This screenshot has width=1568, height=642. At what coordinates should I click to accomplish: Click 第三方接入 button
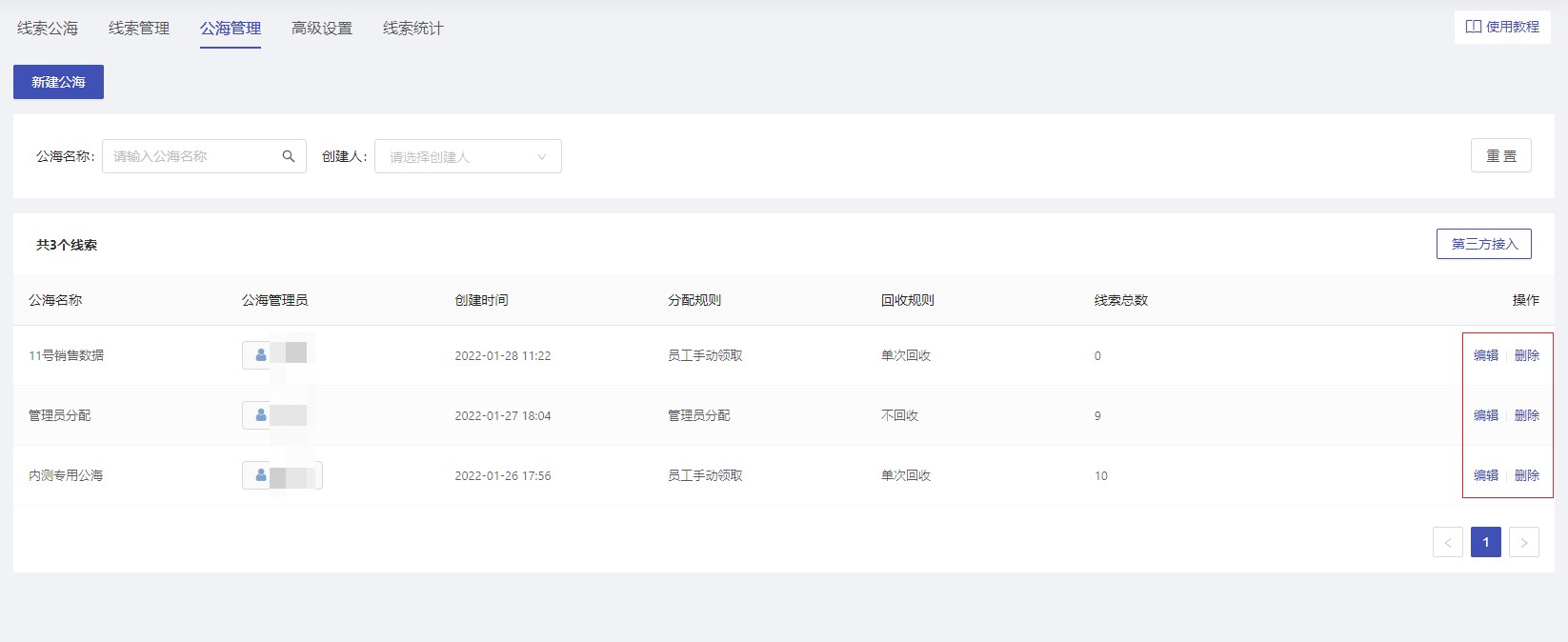(x=1484, y=244)
